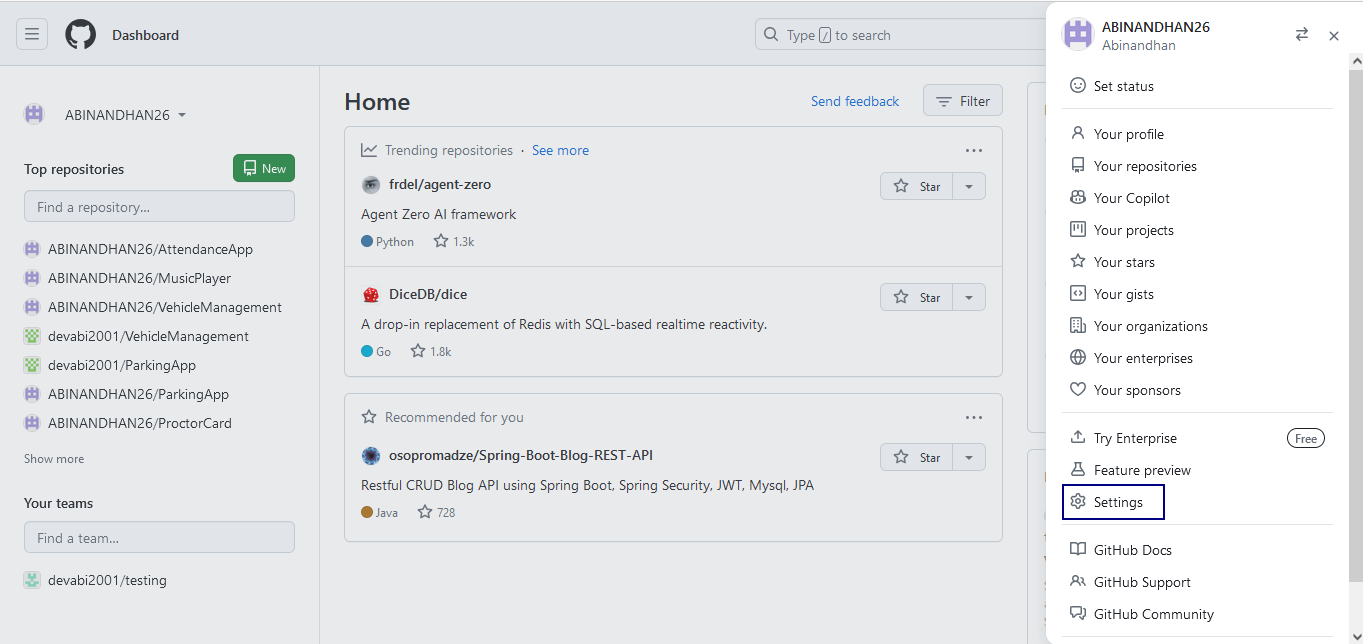This screenshot has height=644, width=1363.
Task: Click the upload icon beside Try Enterprise
Action: (x=1078, y=437)
